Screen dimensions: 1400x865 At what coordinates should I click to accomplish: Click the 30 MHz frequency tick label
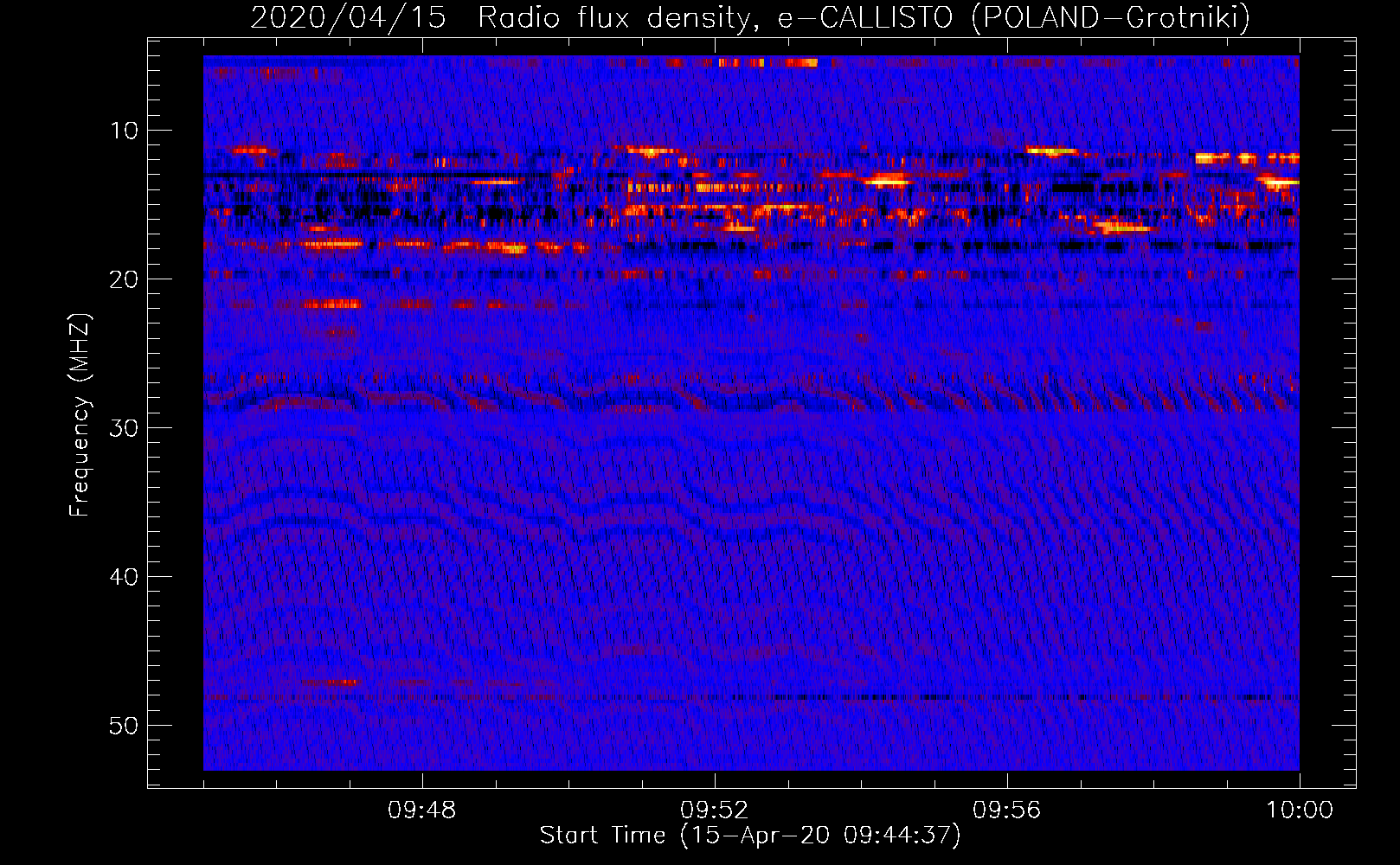pyautogui.click(x=125, y=428)
